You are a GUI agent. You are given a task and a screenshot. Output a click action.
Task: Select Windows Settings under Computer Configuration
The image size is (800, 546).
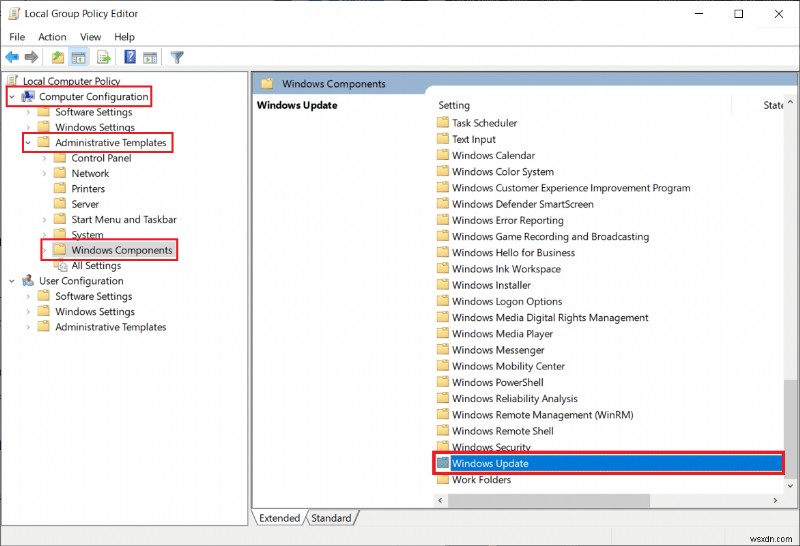95,127
